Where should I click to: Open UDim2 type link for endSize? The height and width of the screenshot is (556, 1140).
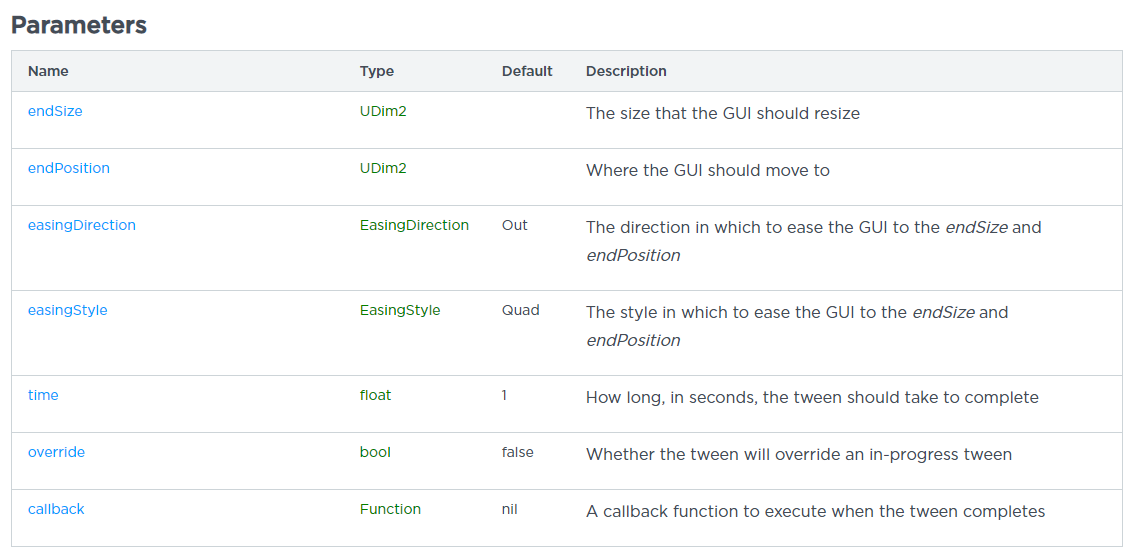click(383, 111)
